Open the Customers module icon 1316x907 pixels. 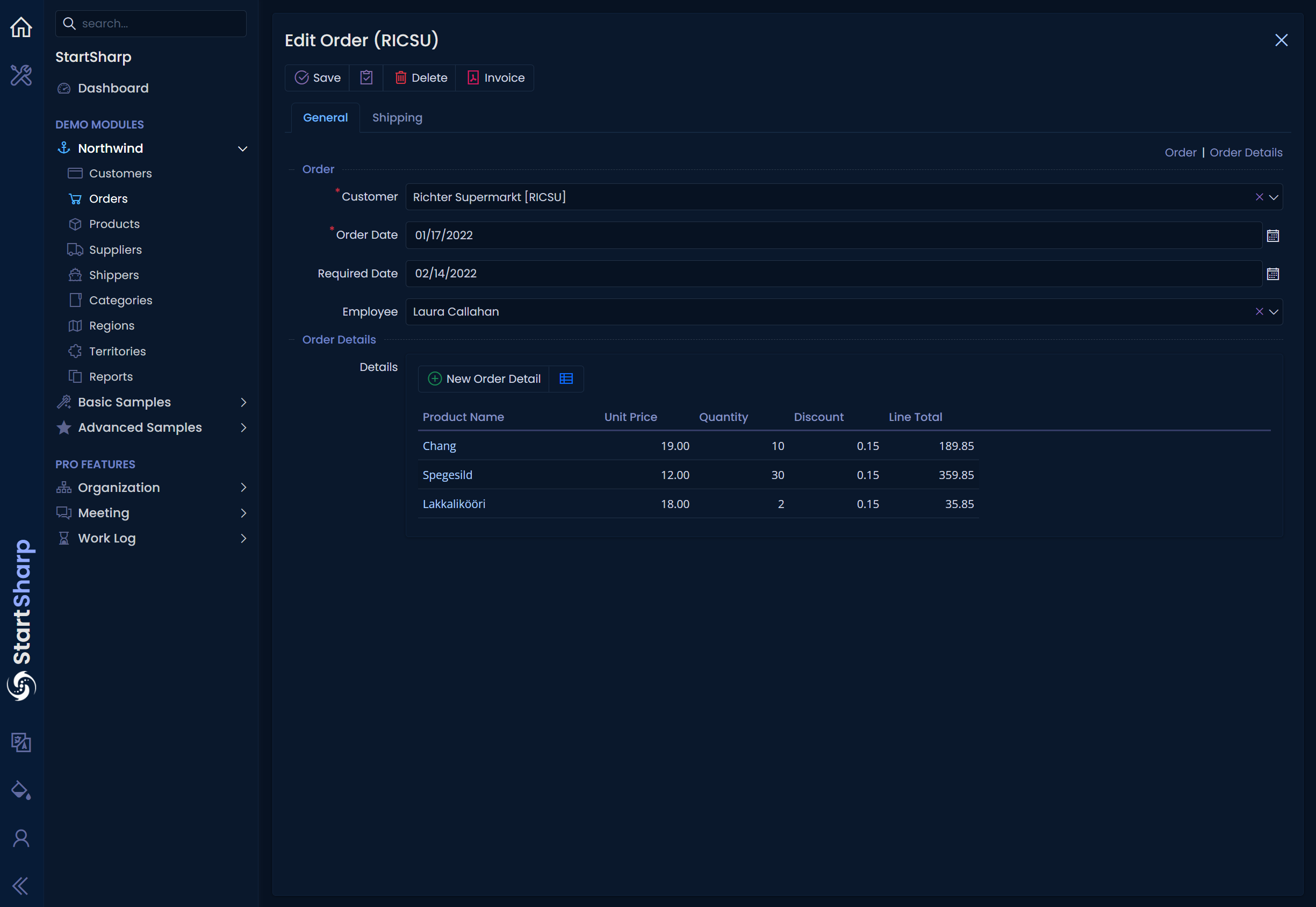click(x=75, y=173)
